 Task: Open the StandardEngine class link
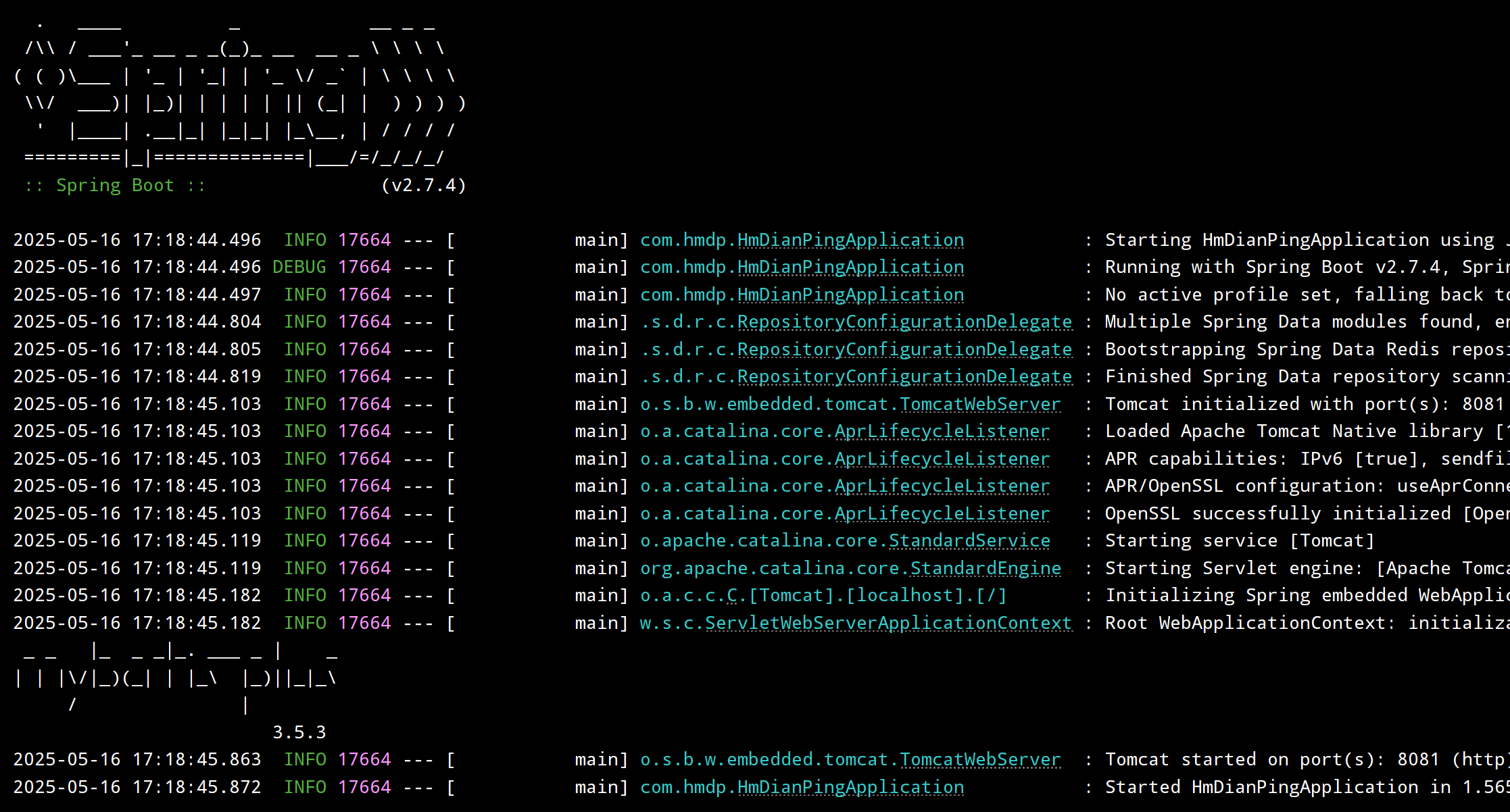(985, 569)
